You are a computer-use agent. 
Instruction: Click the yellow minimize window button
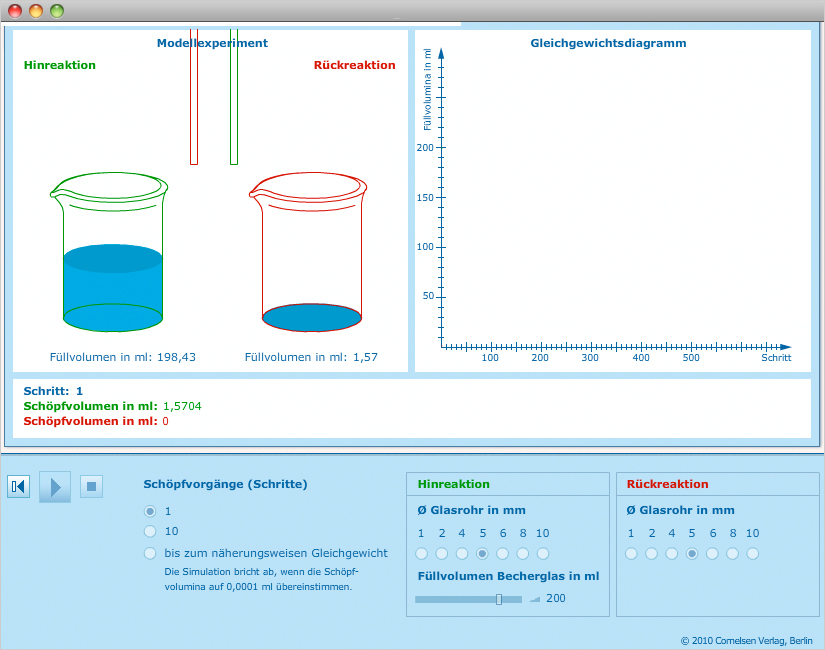click(x=36, y=11)
